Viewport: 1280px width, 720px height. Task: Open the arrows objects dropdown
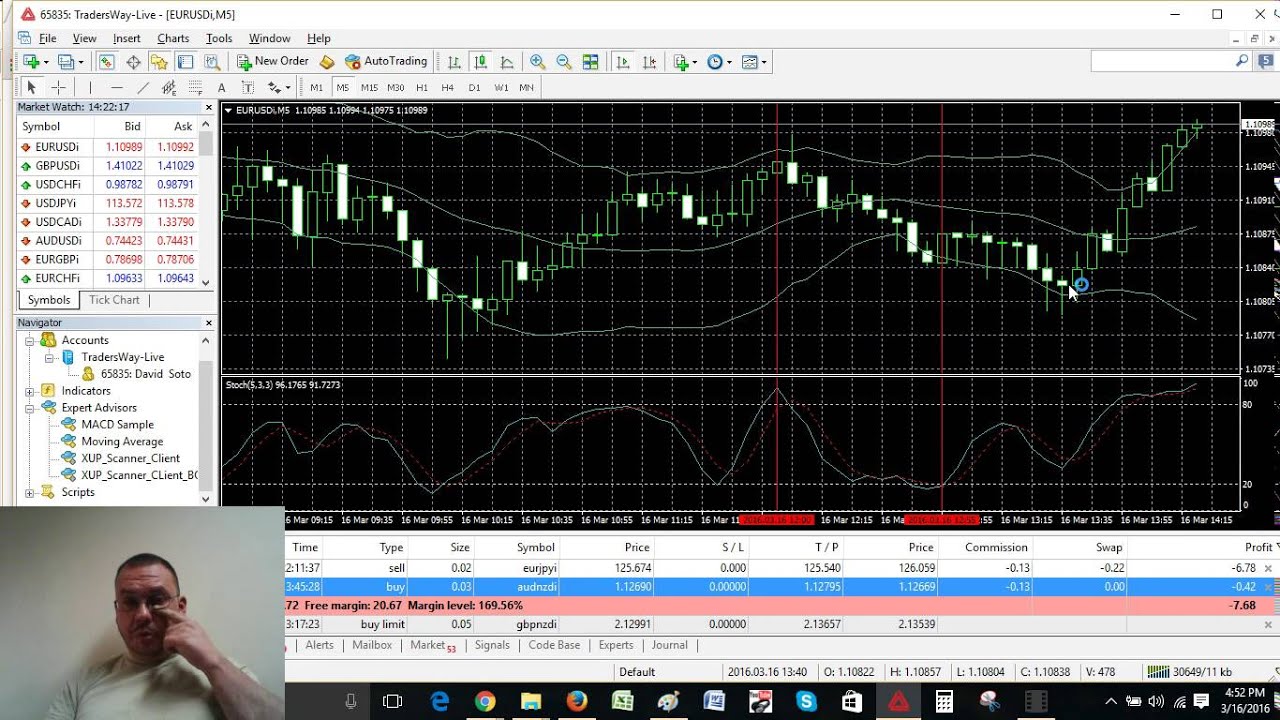pyautogui.click(x=277, y=87)
